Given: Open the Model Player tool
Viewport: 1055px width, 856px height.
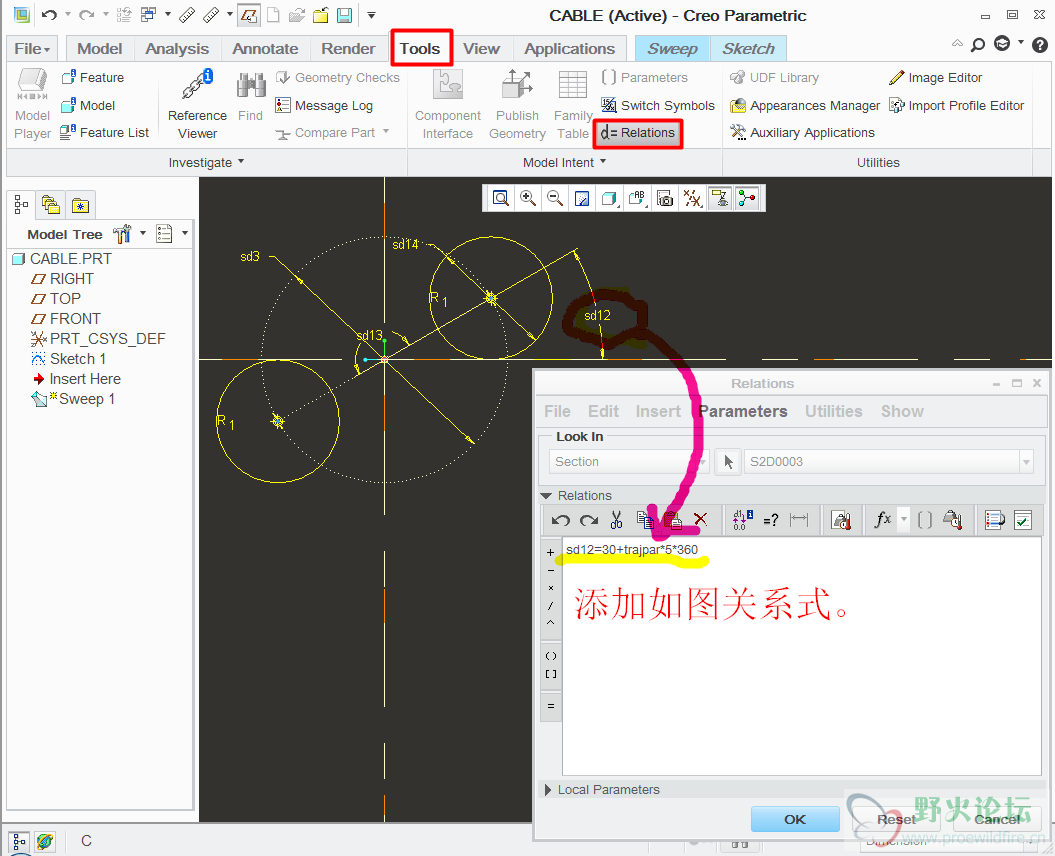Looking at the screenshot, I should 32,104.
